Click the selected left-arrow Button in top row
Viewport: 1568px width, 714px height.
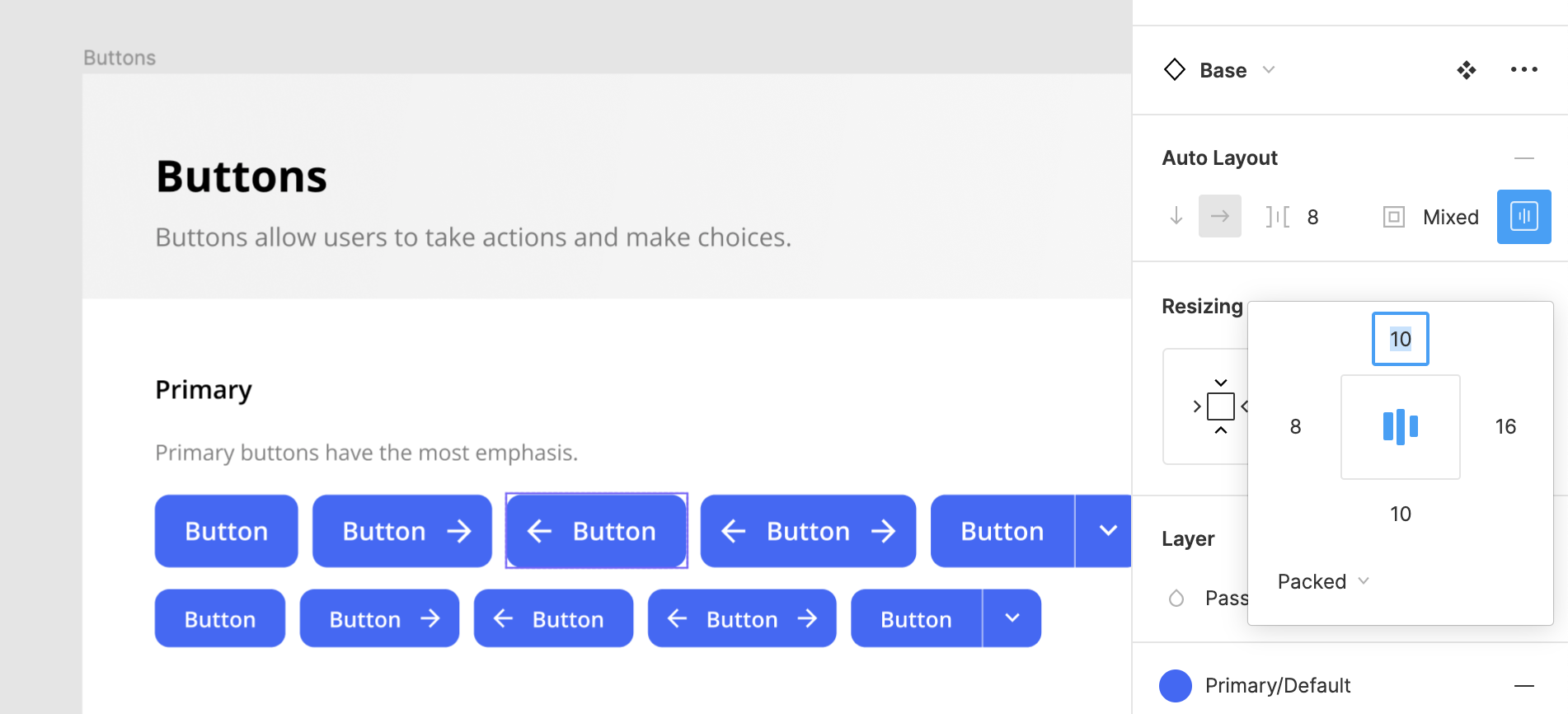click(x=596, y=531)
